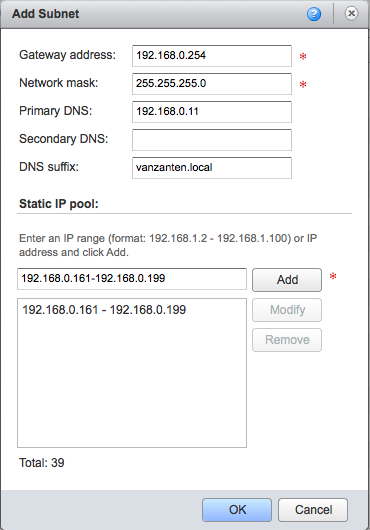Viewport: 370px width, 530px height.
Task: Click the Static IP pool heading
Action: click(59, 204)
